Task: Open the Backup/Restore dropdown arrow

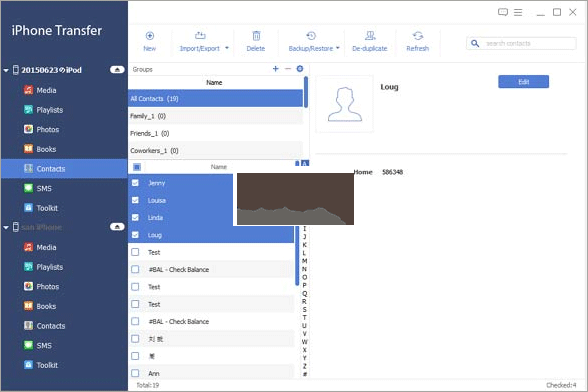Action: point(338,48)
